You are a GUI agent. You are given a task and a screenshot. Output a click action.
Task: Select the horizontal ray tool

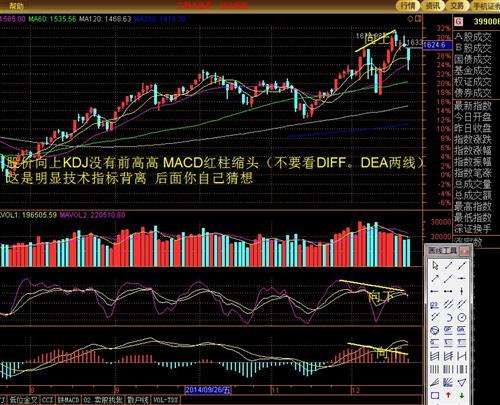click(435, 291)
